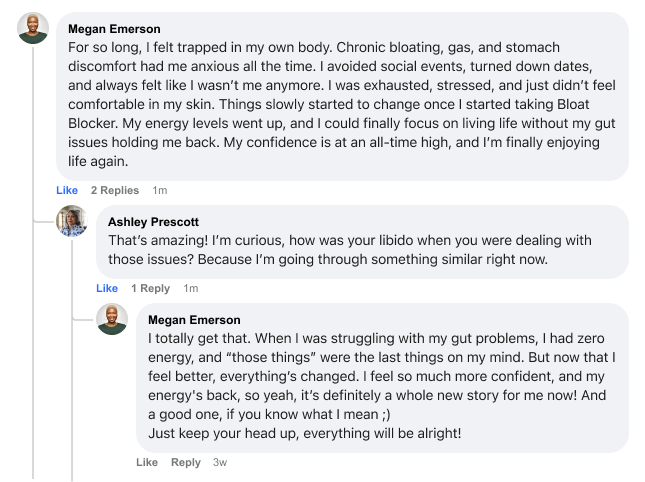This screenshot has height=482, width=645.
Task: Open Megan Emerson's avatar on nested reply
Action: 112,319
